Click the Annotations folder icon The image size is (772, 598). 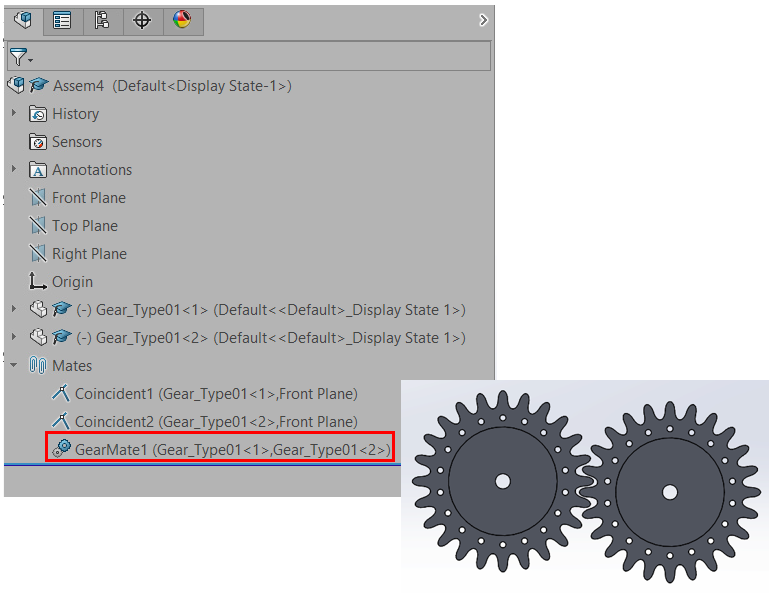pyautogui.click(x=38, y=170)
